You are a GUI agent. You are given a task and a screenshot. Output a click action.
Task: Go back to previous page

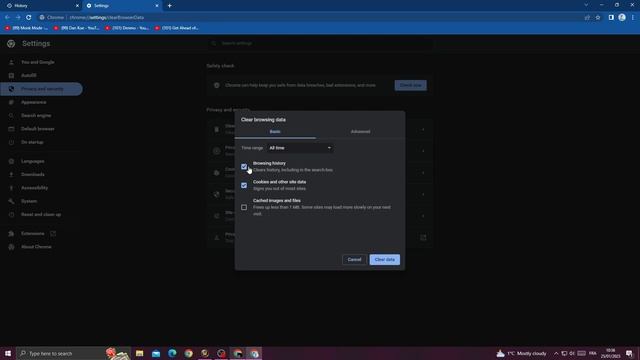[7, 18]
